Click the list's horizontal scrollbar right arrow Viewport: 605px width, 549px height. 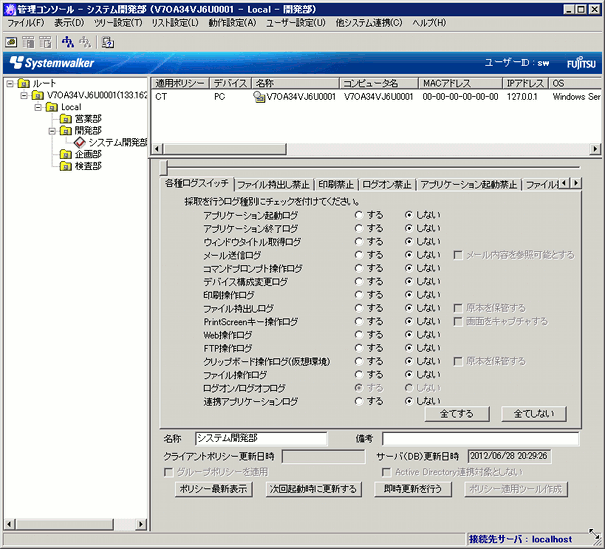pyautogui.click(x=595, y=149)
